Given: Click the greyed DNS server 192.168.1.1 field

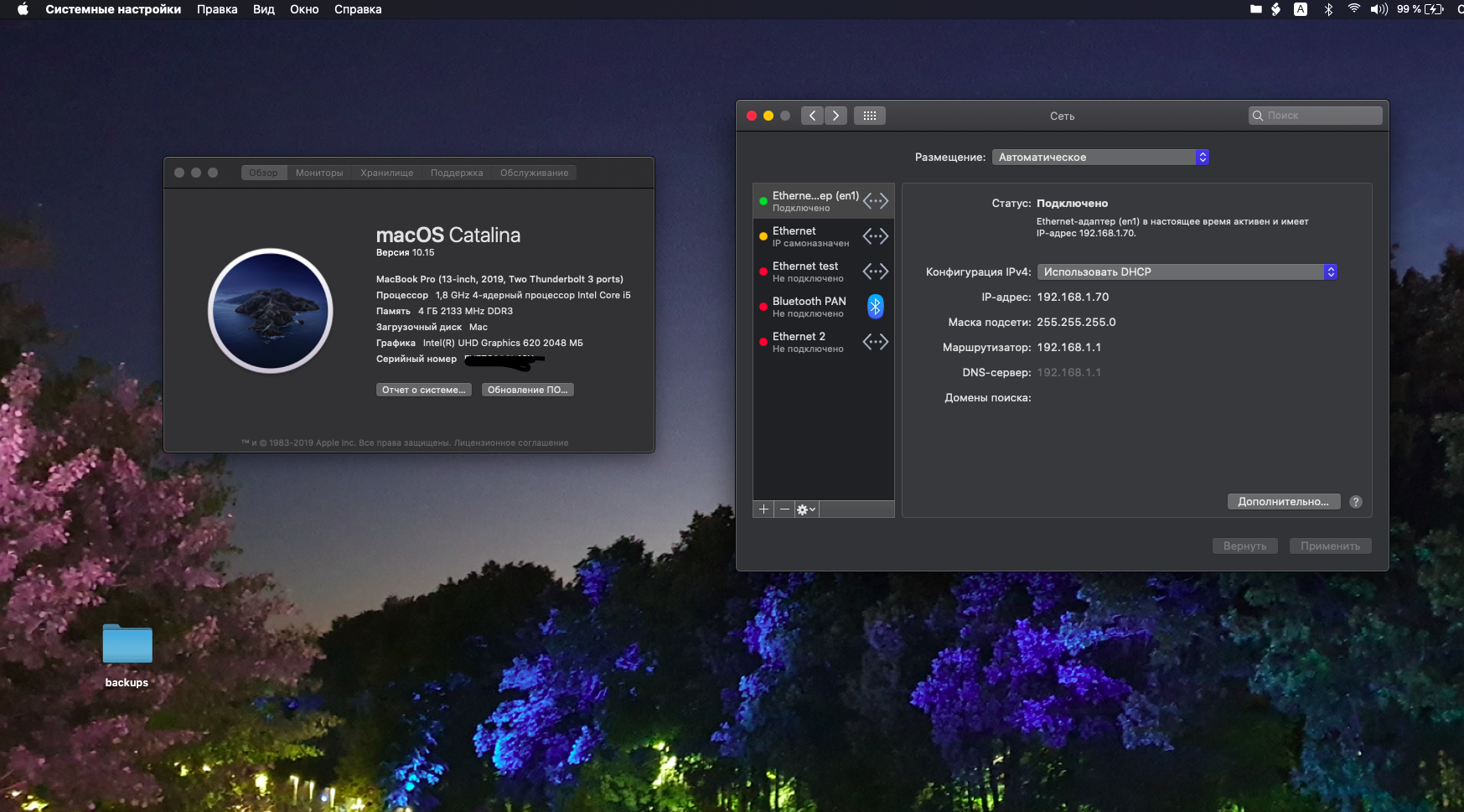Looking at the screenshot, I should (1069, 372).
